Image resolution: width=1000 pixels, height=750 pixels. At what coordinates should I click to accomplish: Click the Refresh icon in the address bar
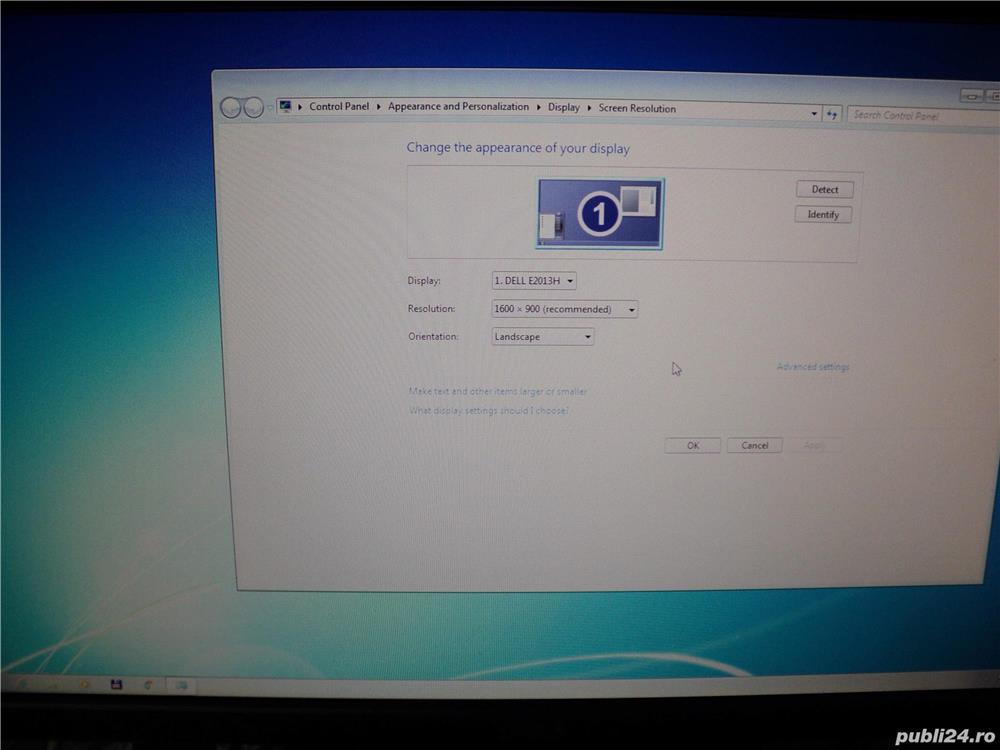pos(833,113)
